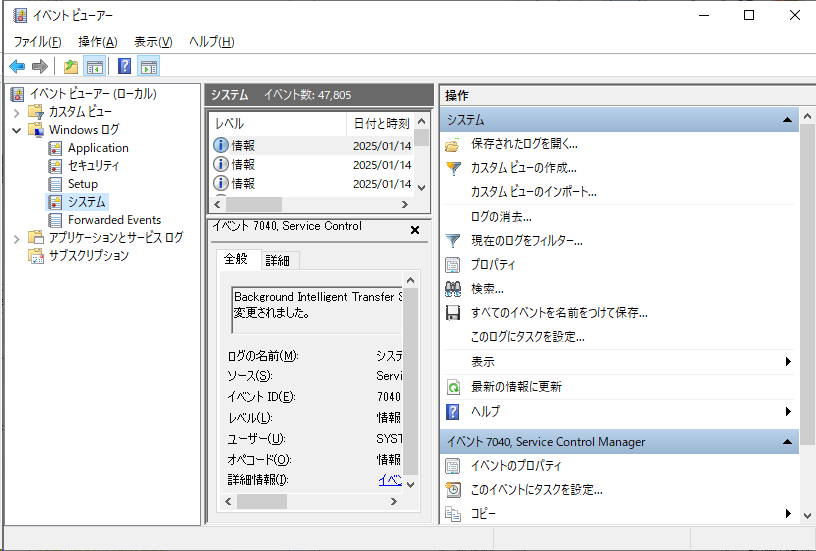Screen dimensions: 816x551
Task: Collapse the Windows ログ tree node
Action: click(17, 130)
